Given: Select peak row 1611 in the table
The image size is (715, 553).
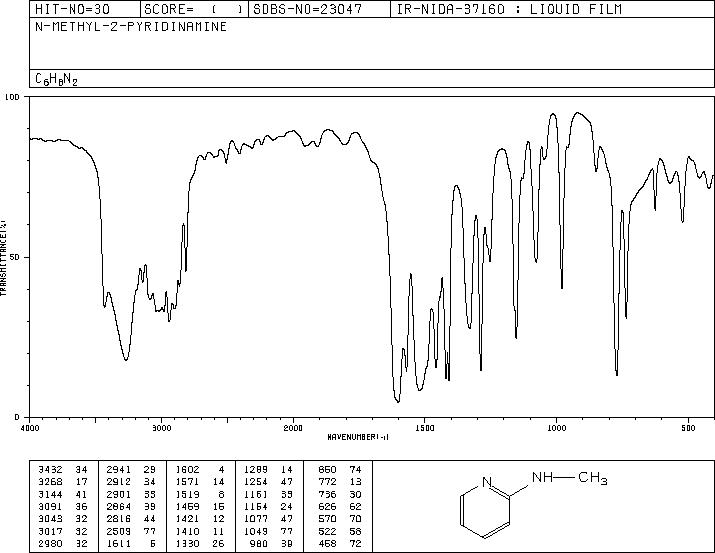Looking at the screenshot, I should pyautogui.click(x=131, y=543).
